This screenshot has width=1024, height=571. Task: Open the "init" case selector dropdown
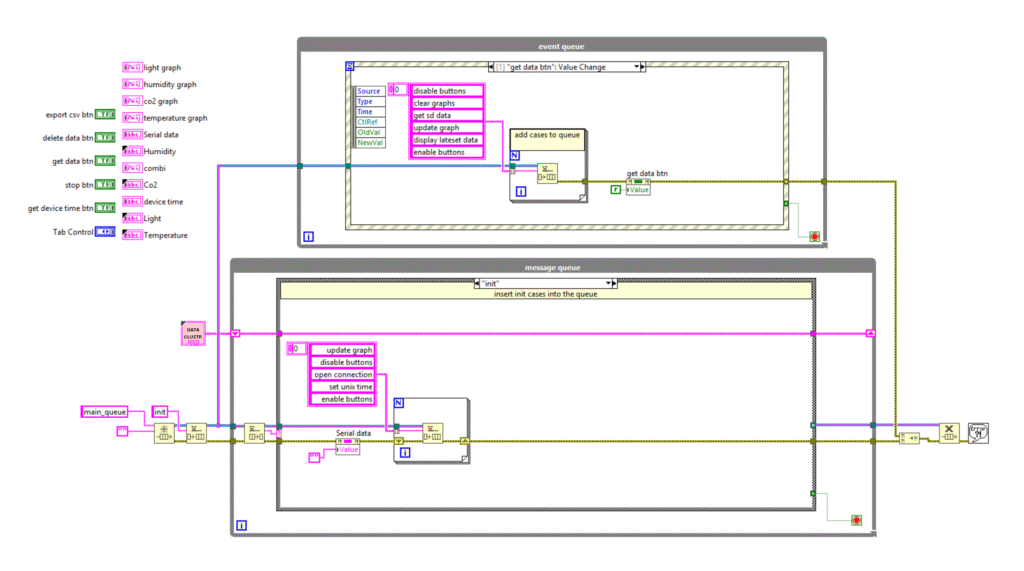coord(610,283)
